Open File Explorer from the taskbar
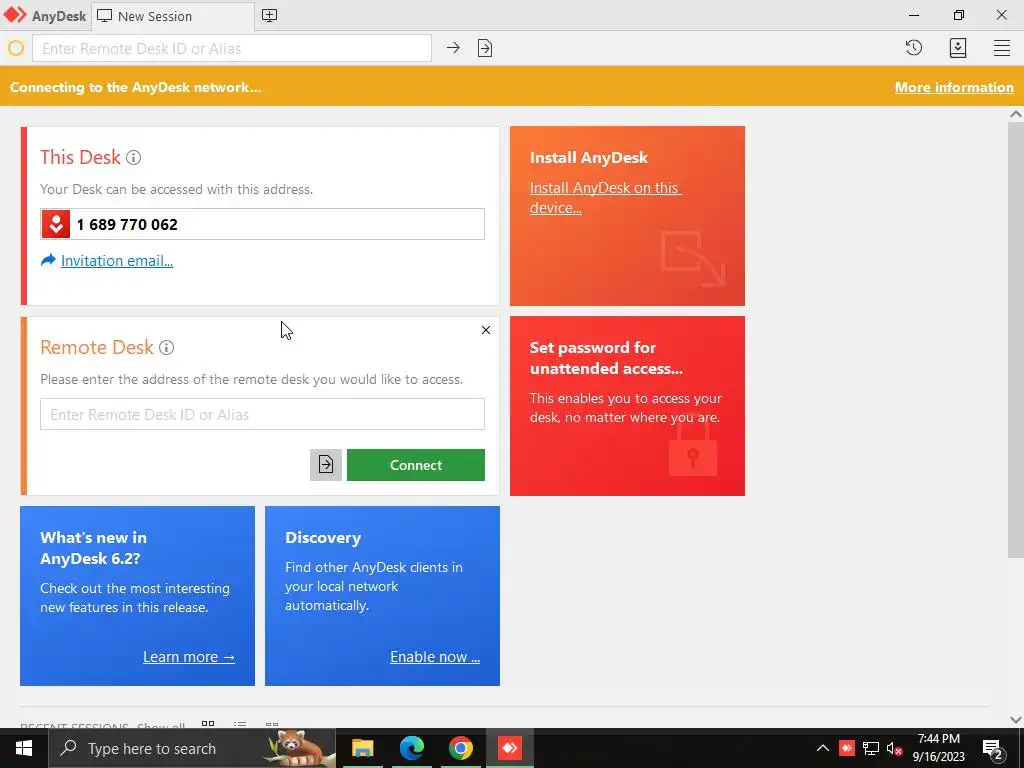The width and height of the screenshot is (1024, 768). pyautogui.click(x=362, y=748)
